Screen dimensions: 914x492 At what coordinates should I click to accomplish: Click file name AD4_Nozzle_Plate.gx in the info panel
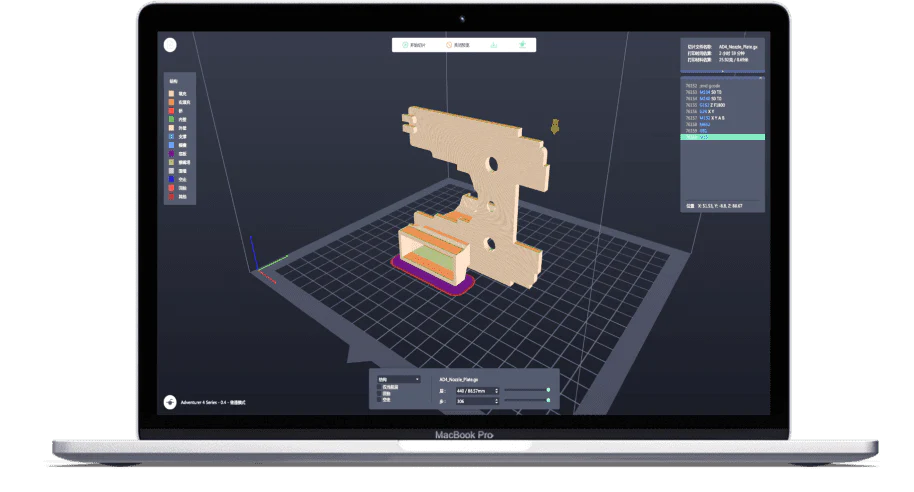738,47
